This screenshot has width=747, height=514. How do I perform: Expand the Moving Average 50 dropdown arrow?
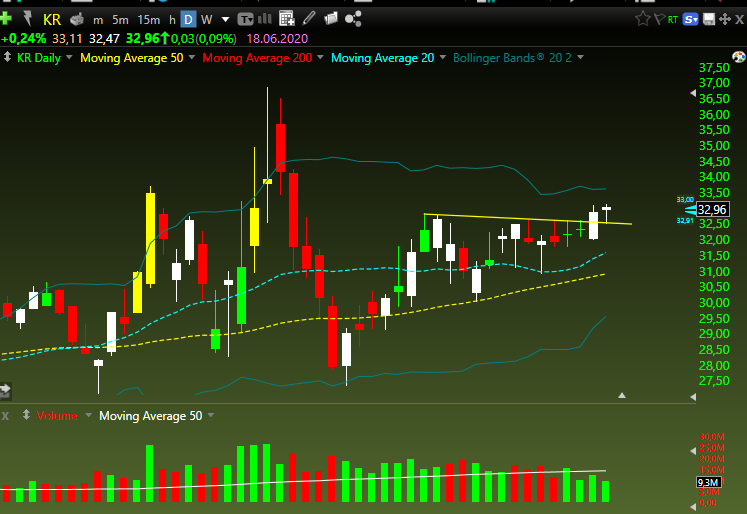pos(192,57)
